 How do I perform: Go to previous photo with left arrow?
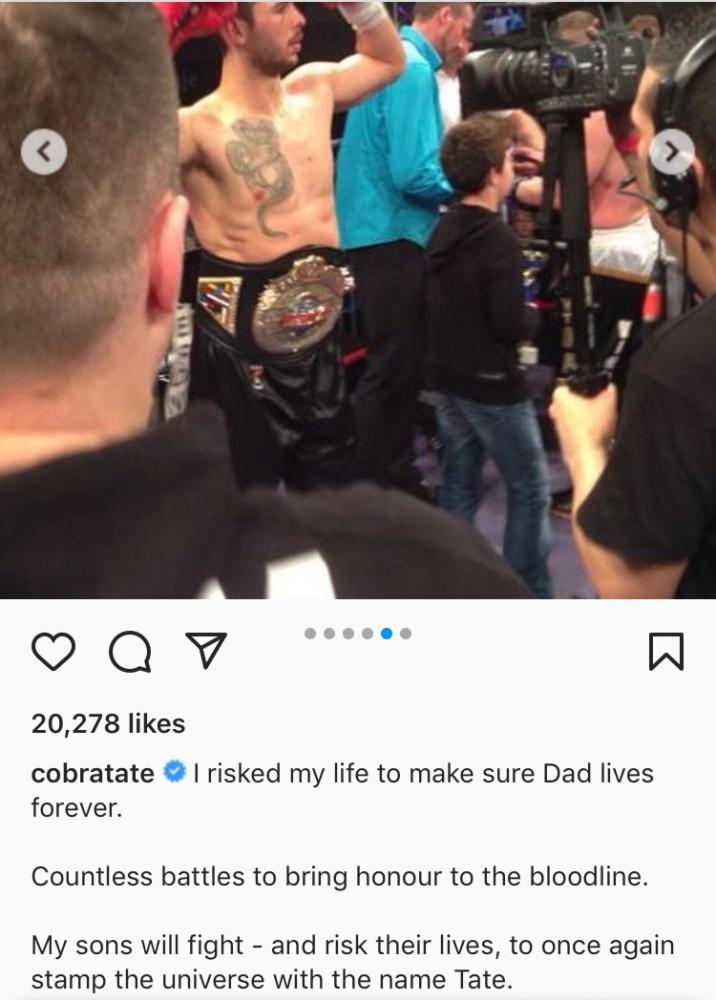(43, 152)
